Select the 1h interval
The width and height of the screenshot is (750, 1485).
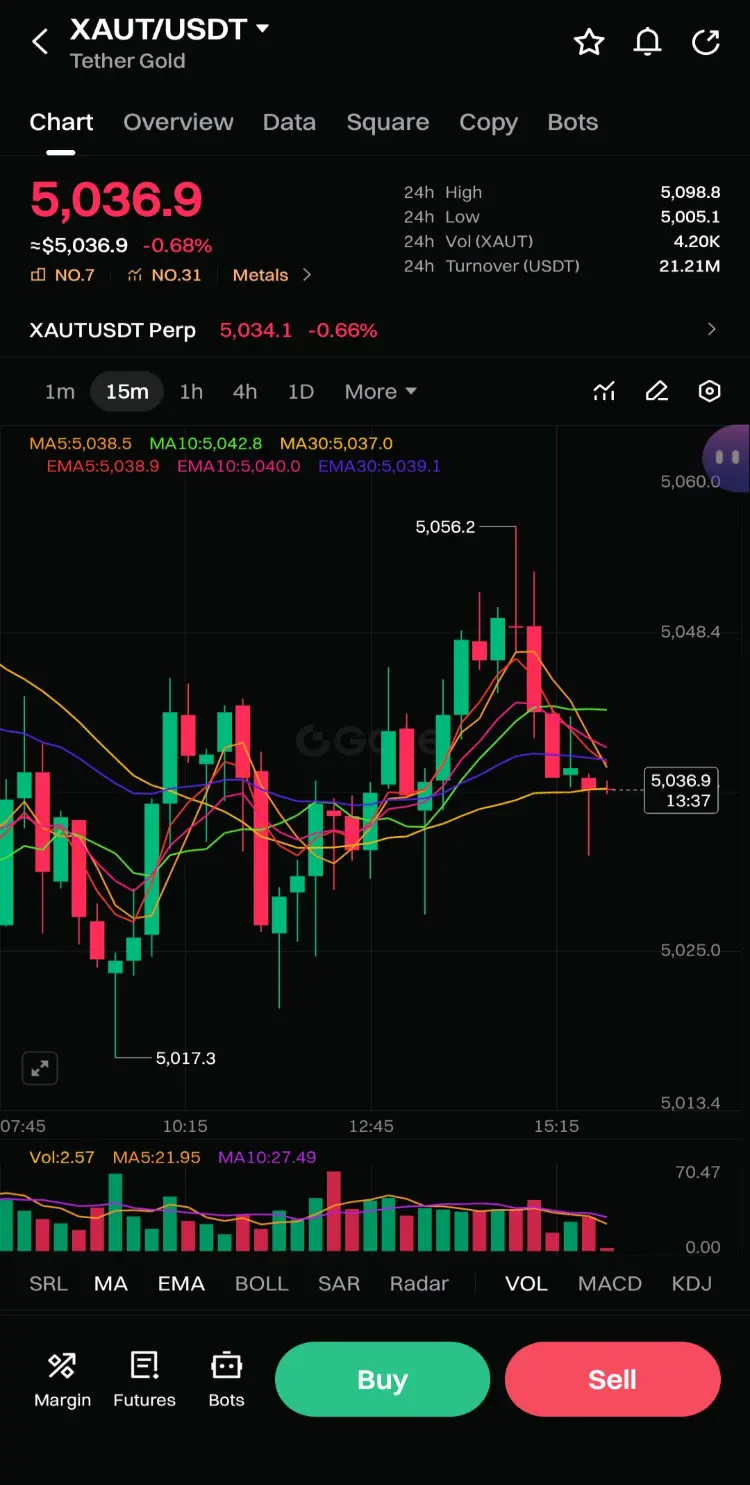tap(191, 392)
